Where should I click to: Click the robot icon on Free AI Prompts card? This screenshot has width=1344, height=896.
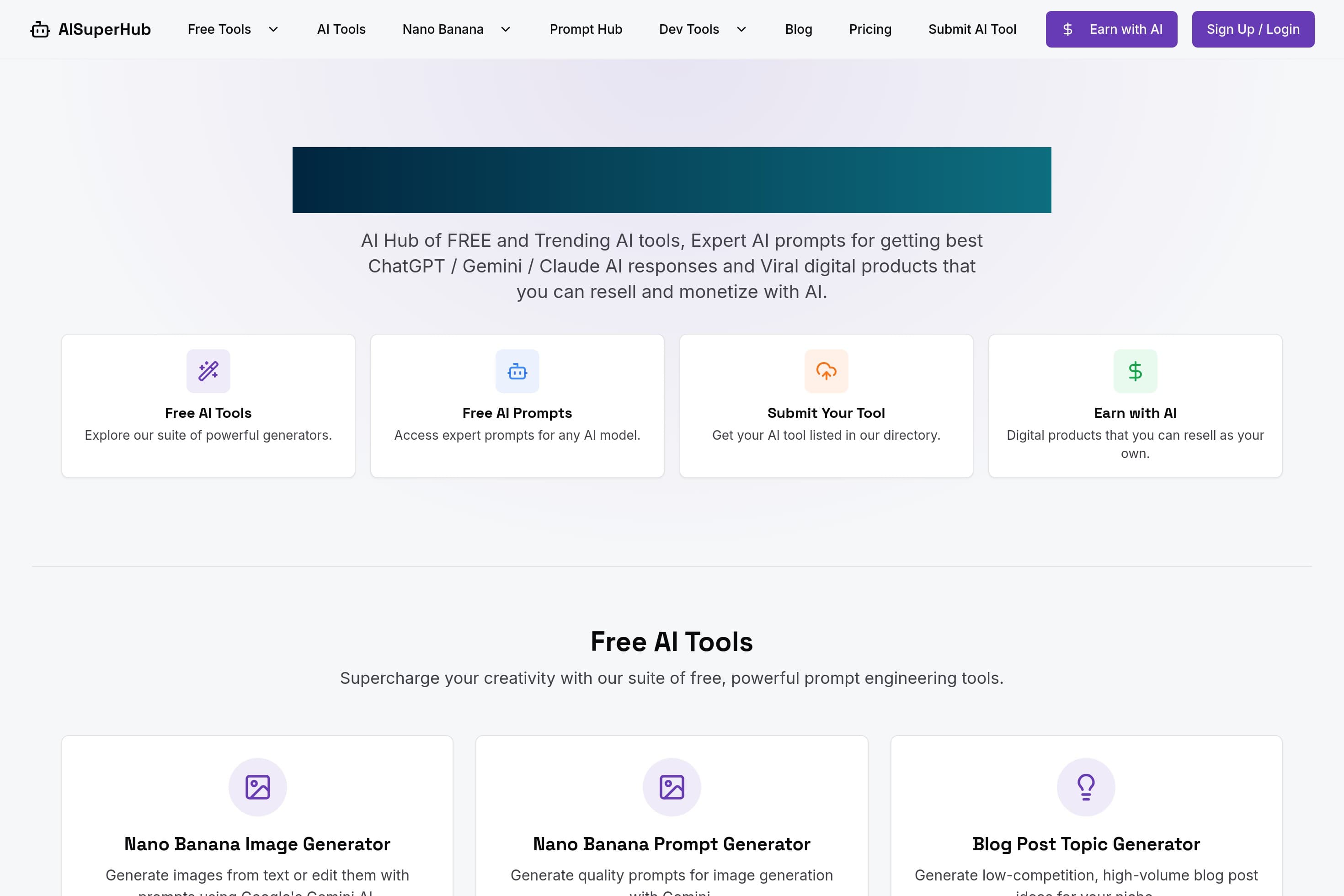(x=517, y=371)
